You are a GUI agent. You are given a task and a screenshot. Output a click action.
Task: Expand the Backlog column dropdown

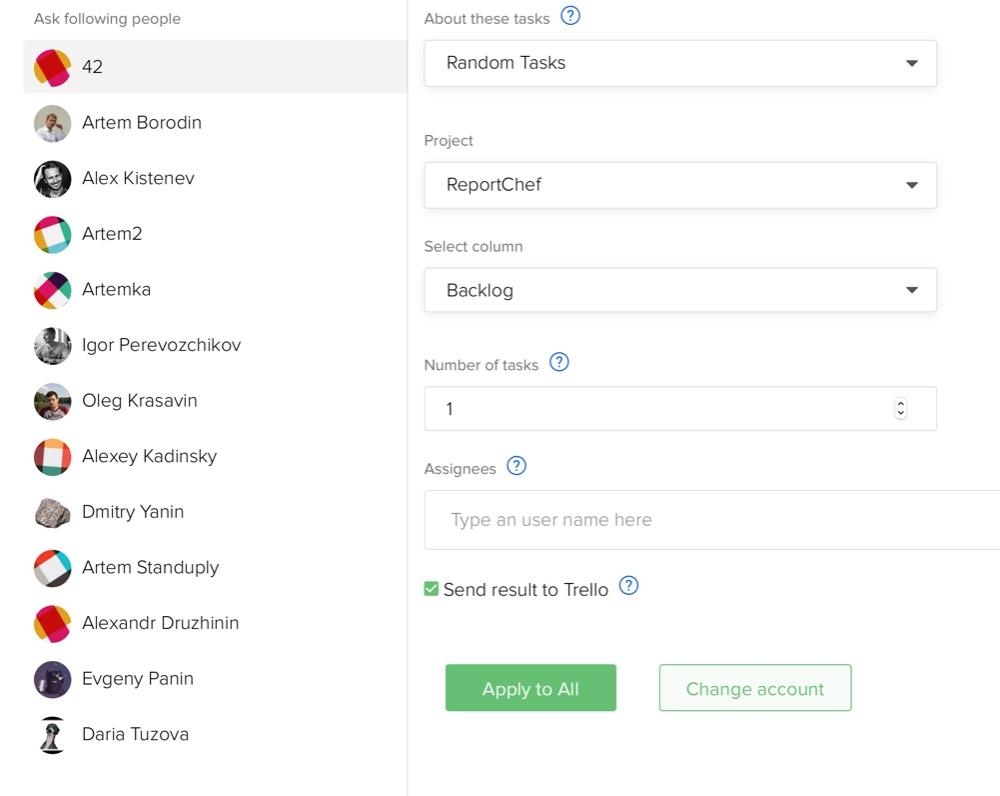680,290
